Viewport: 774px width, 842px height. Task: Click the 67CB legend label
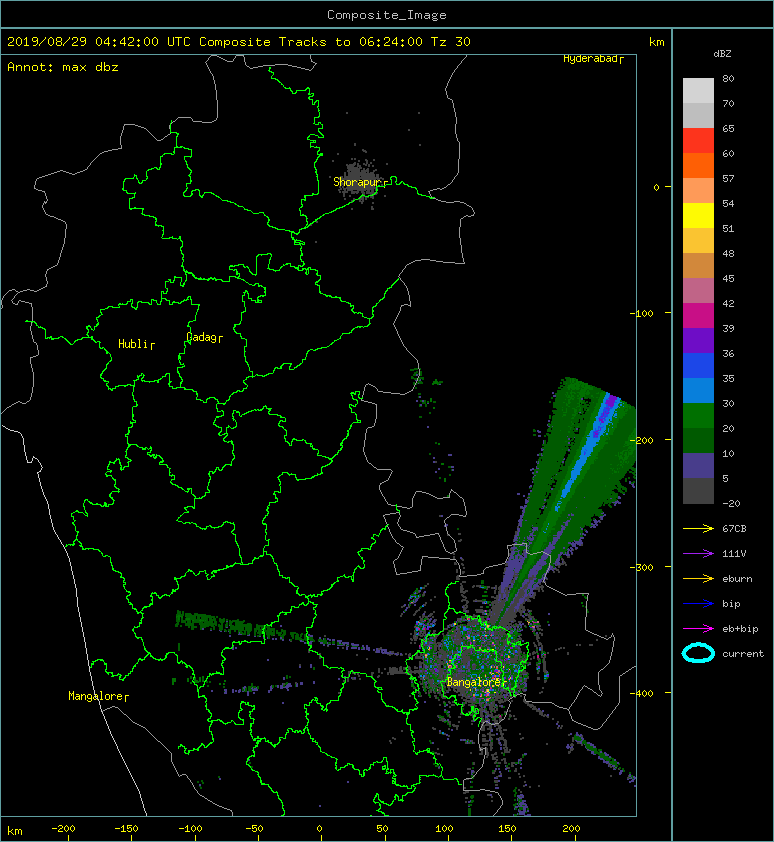click(734, 528)
